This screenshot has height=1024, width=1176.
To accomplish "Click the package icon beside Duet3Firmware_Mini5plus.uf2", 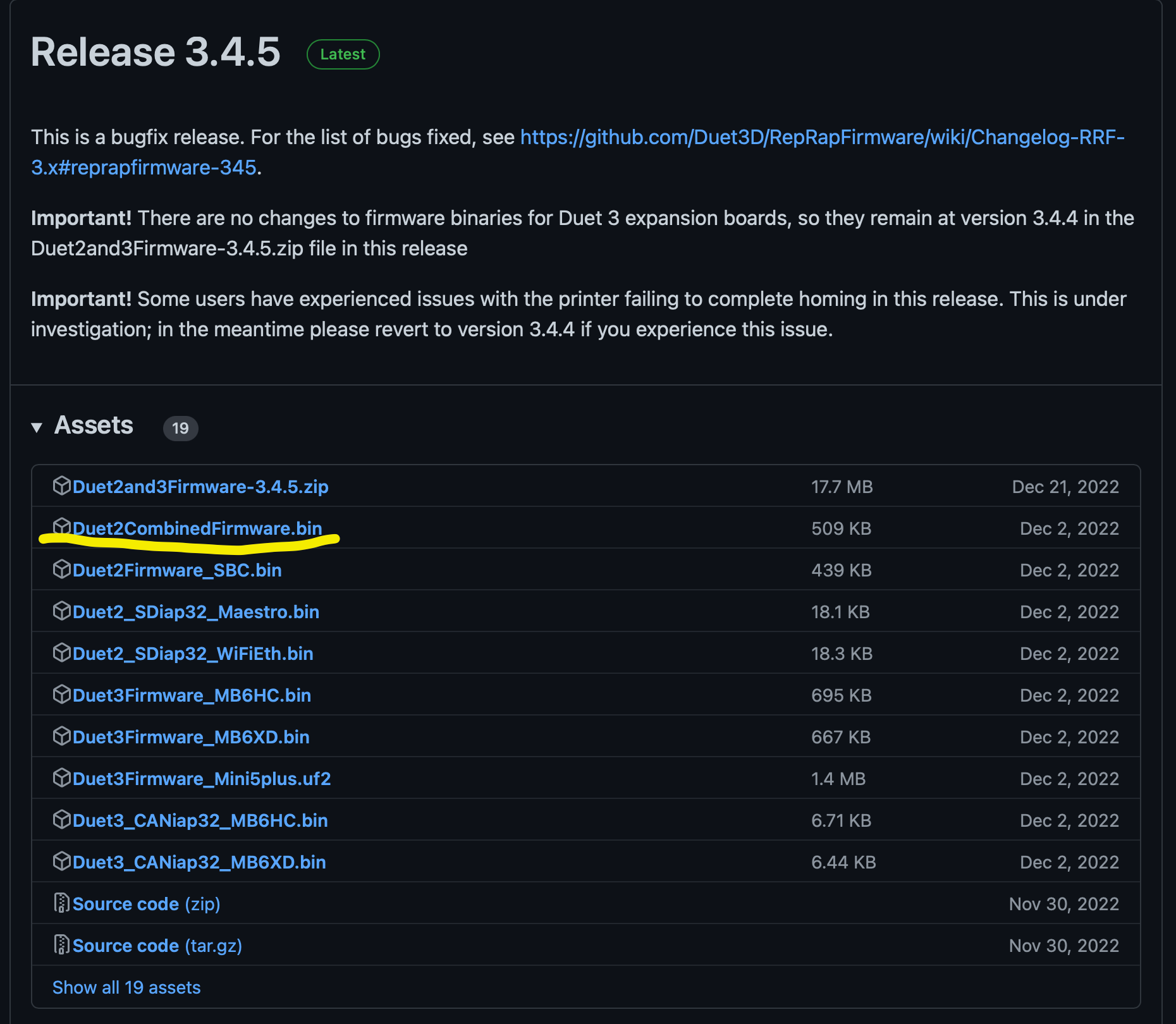I will tap(61, 777).
